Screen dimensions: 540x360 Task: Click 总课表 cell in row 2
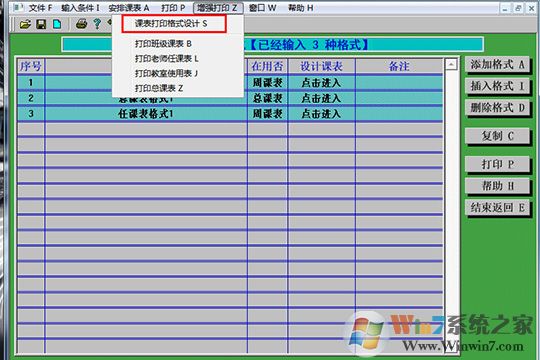[268, 98]
